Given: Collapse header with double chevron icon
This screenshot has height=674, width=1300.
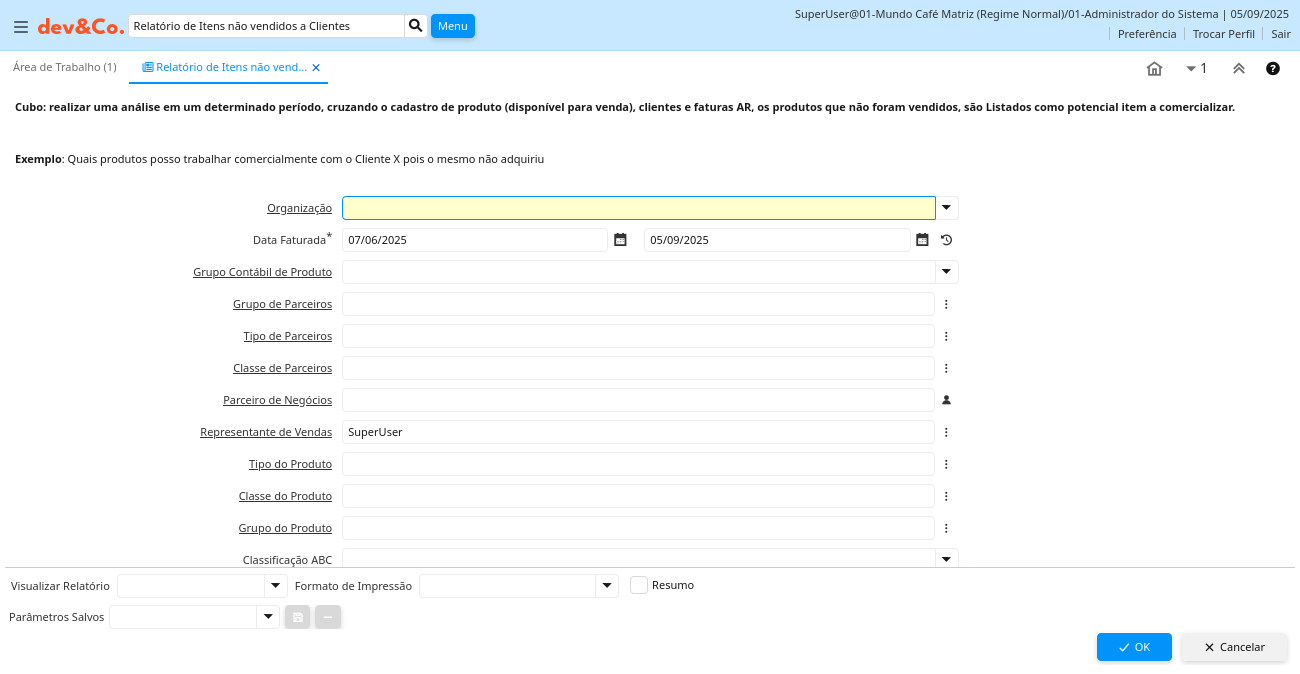Looking at the screenshot, I should click(1238, 68).
